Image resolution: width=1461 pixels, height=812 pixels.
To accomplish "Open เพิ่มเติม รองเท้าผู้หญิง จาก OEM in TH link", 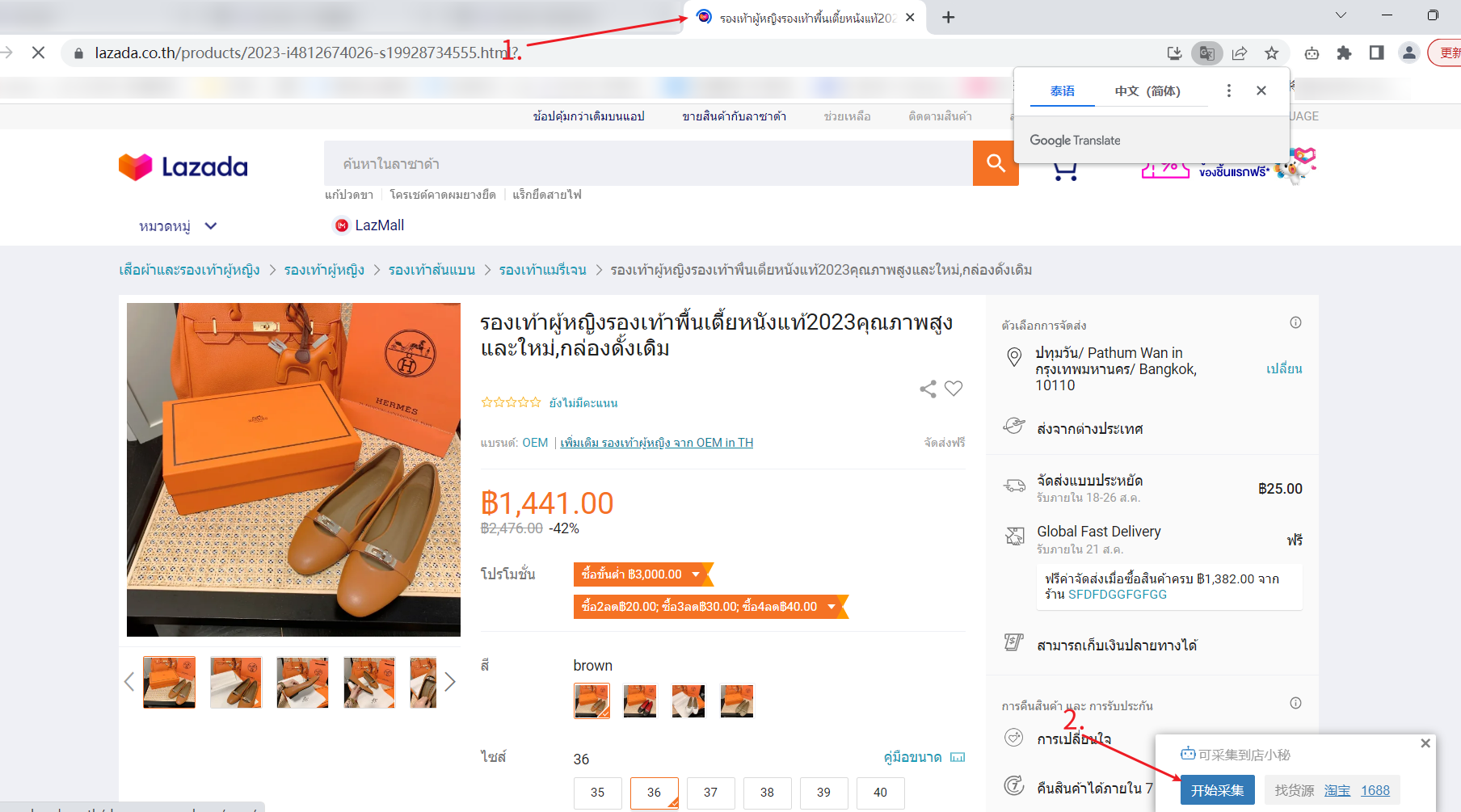I will pos(656,443).
